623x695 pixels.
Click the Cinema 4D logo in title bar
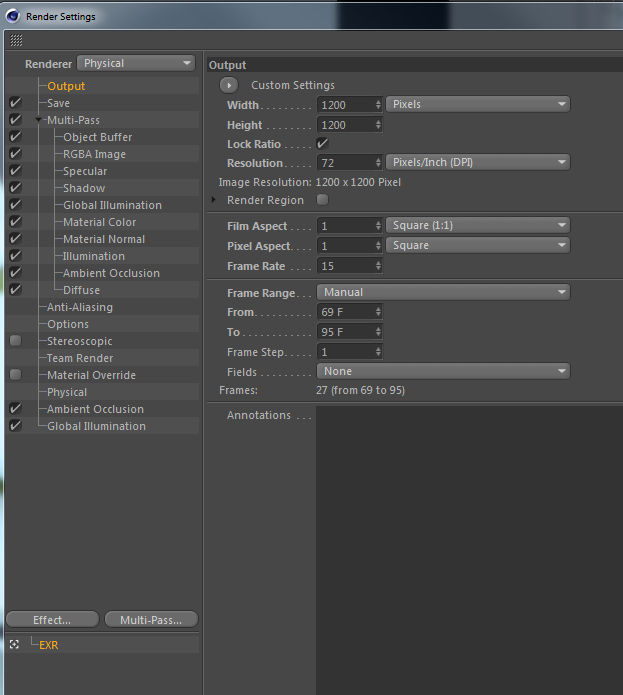point(12,16)
